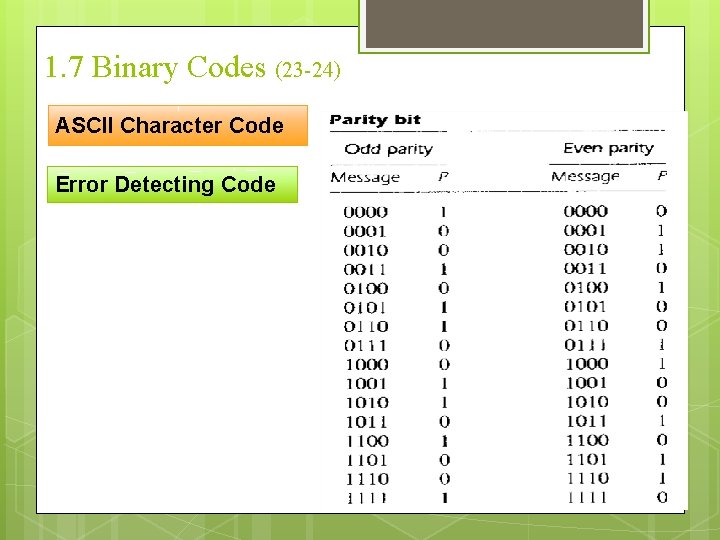Click even parity bit 1 beside message 0100

coord(661,287)
